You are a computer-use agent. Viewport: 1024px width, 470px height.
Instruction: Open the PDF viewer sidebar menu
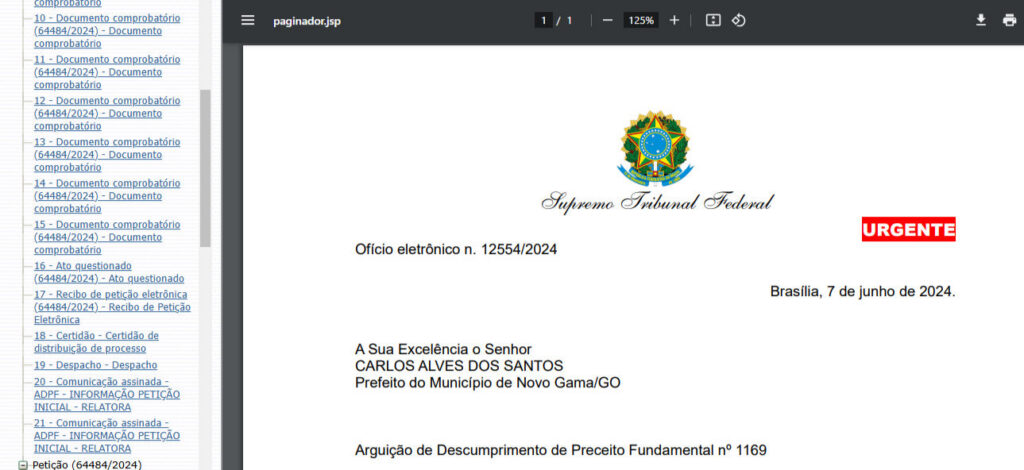point(248,21)
